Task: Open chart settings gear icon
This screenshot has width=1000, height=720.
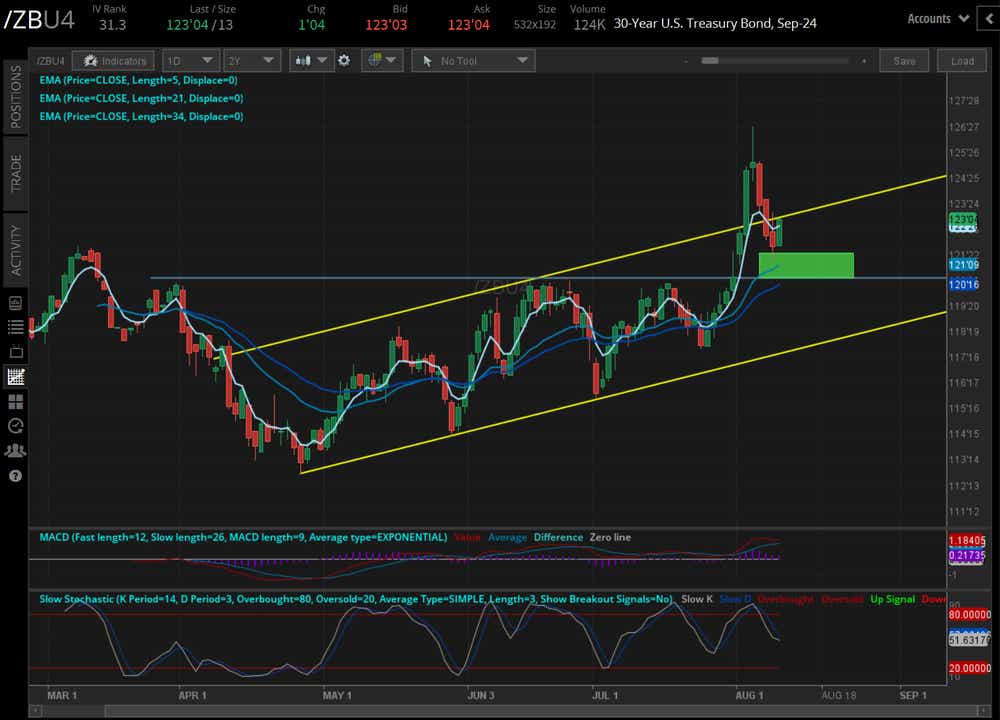Action: [x=344, y=61]
